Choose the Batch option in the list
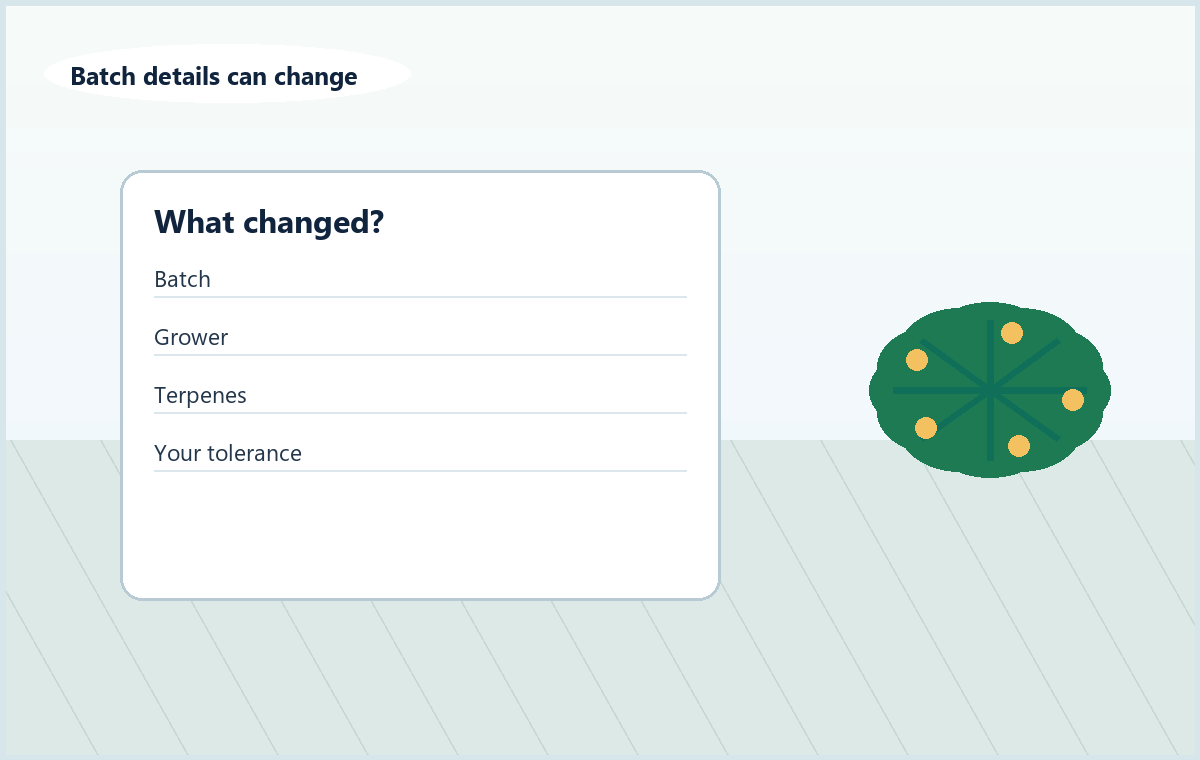 coord(420,280)
